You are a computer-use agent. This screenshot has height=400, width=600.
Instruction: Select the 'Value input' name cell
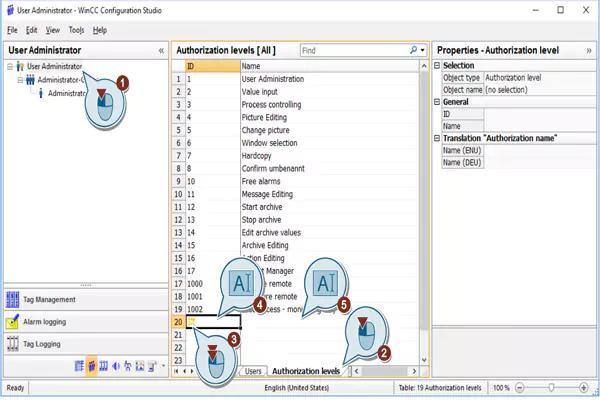click(x=330, y=92)
